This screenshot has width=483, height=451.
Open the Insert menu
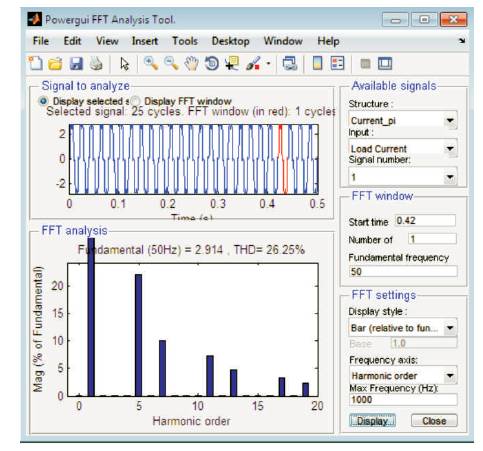pyautogui.click(x=145, y=41)
